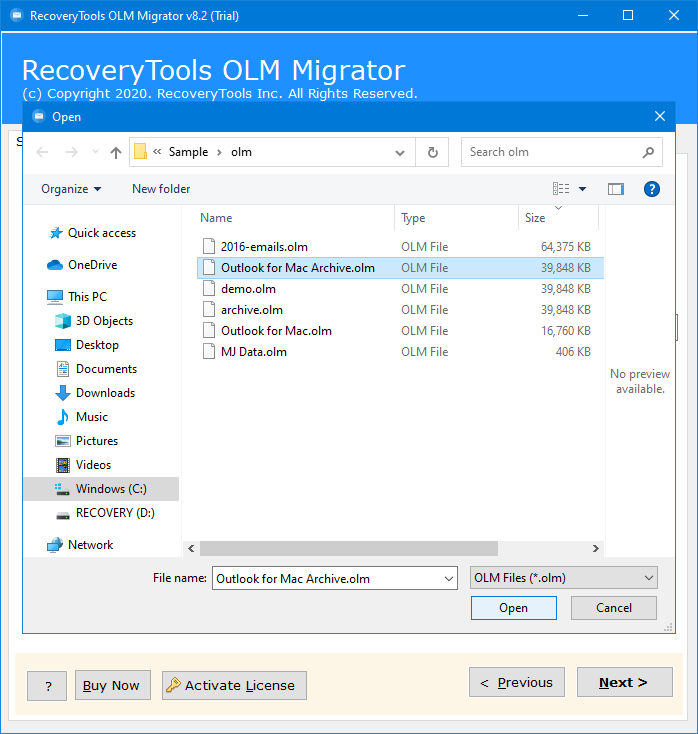Expand hidden breadcrumb path chevrons
Viewport: 698px width, 734px height.
[x=157, y=152]
